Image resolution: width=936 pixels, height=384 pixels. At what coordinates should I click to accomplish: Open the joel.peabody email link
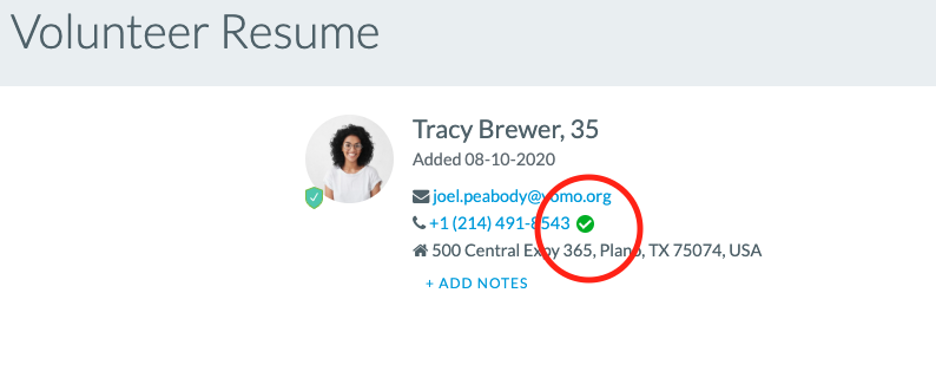coord(522,196)
